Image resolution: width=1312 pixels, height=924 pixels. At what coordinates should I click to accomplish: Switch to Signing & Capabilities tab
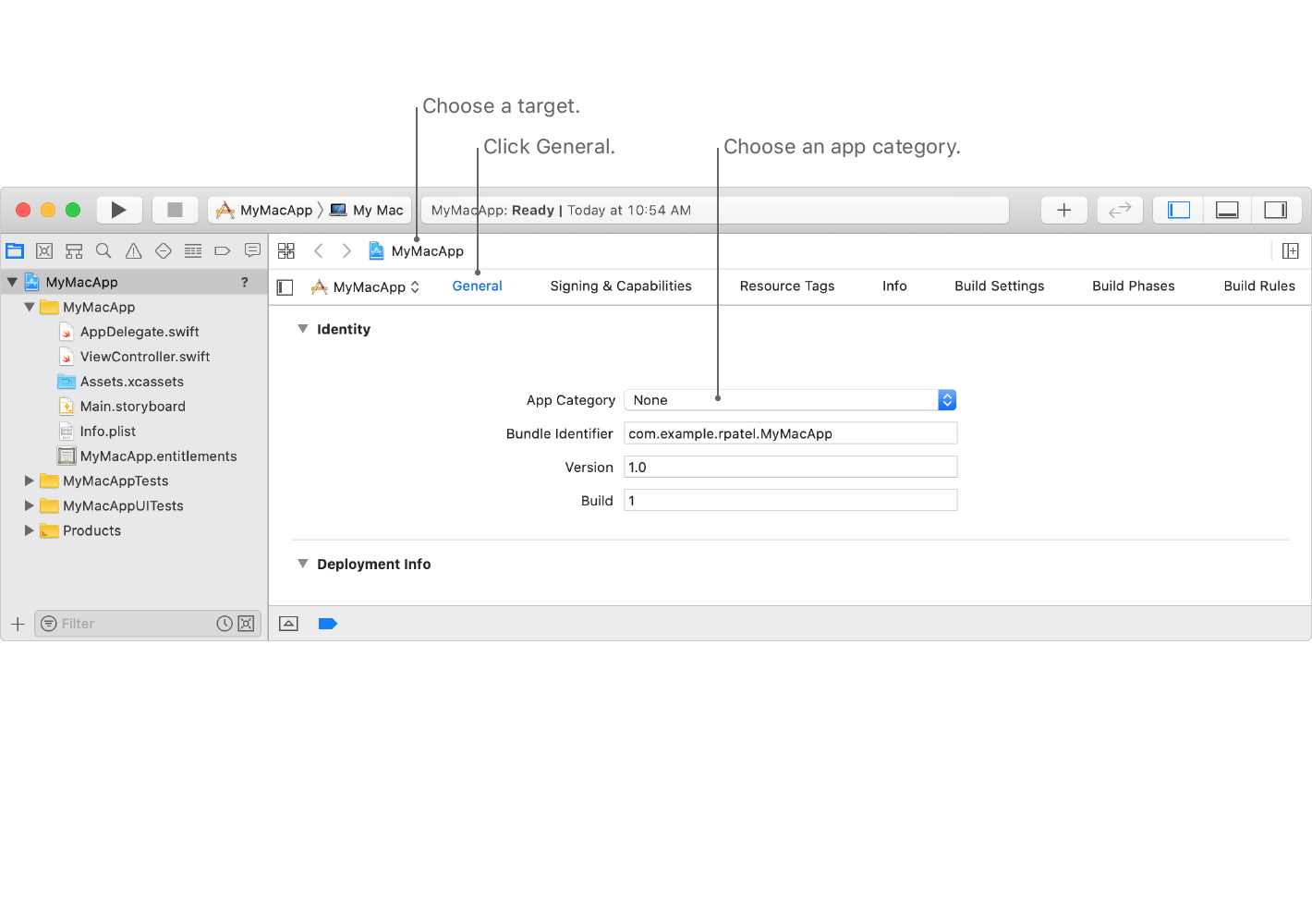[620, 286]
